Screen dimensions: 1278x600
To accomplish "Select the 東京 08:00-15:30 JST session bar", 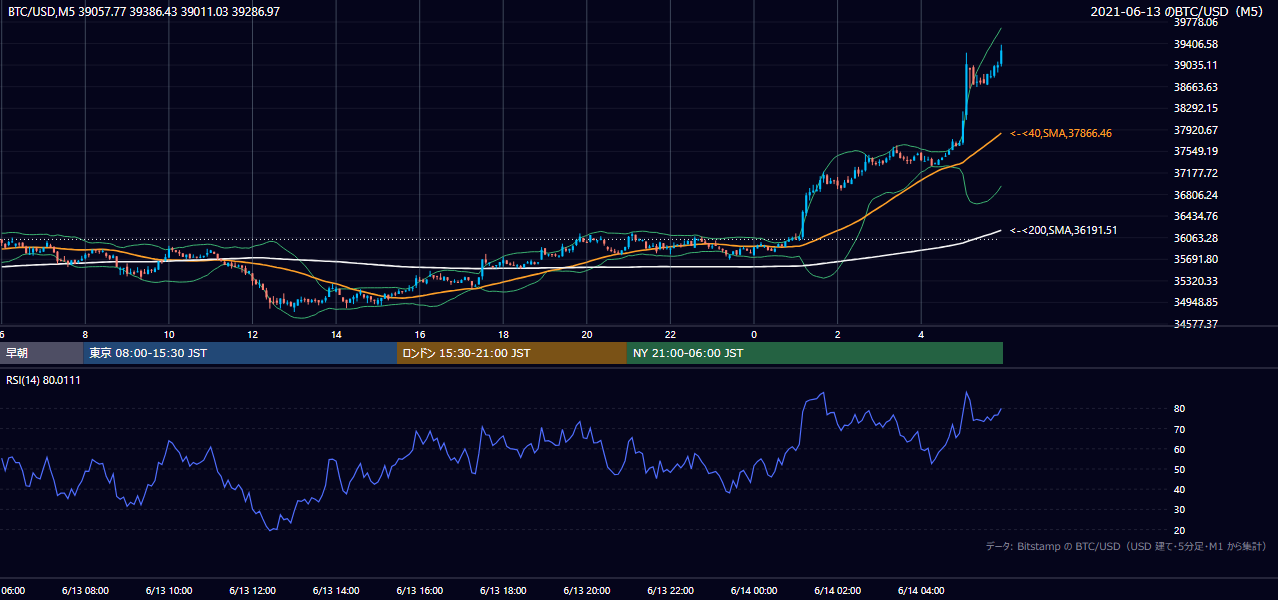I will [x=240, y=353].
